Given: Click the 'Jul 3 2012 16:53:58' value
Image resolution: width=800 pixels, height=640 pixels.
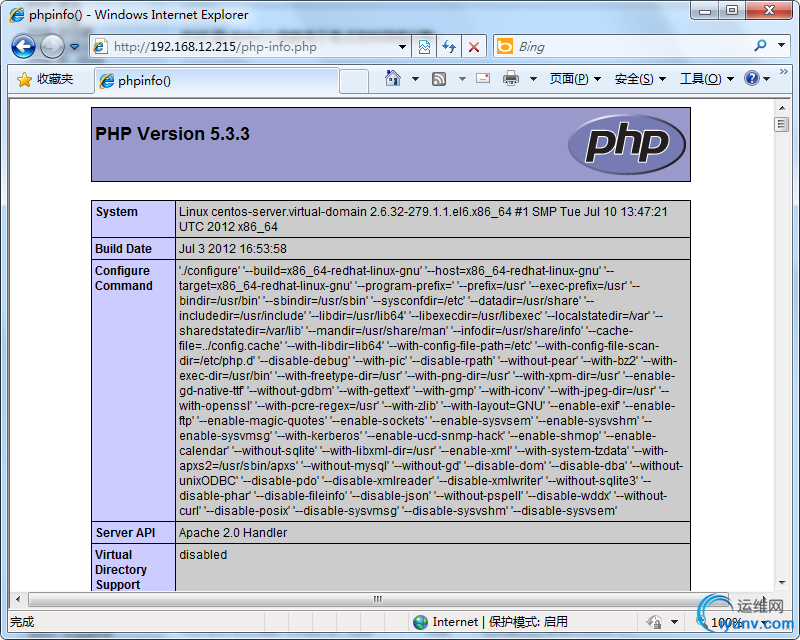Looking at the screenshot, I should click(x=233, y=249).
